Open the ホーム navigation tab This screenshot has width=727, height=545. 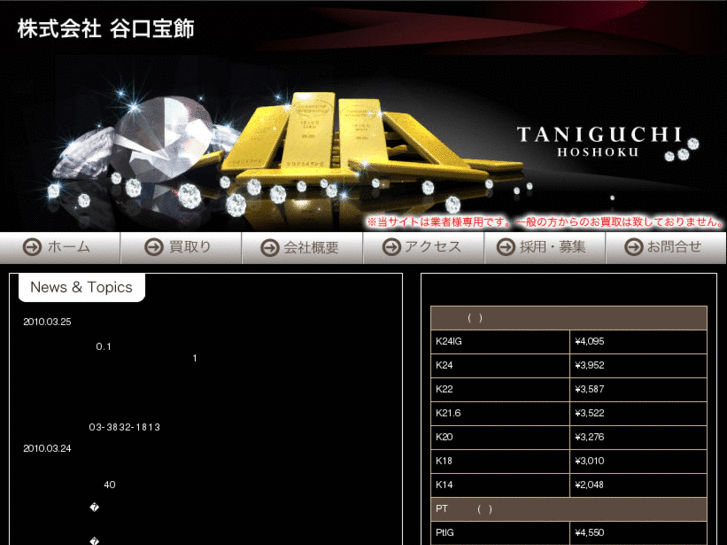pos(60,248)
